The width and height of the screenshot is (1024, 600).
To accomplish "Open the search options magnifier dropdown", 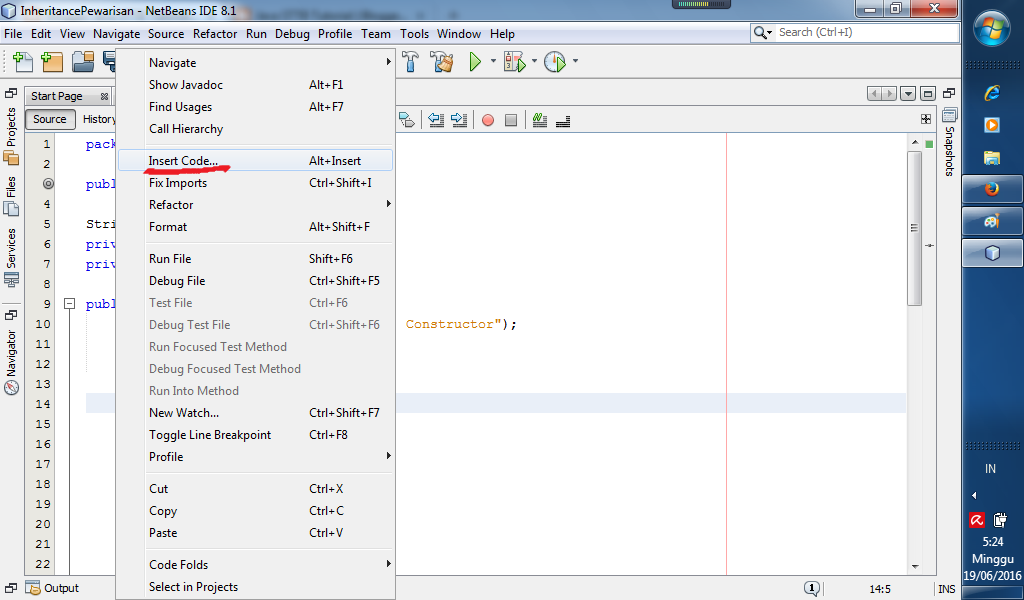I will coord(762,32).
